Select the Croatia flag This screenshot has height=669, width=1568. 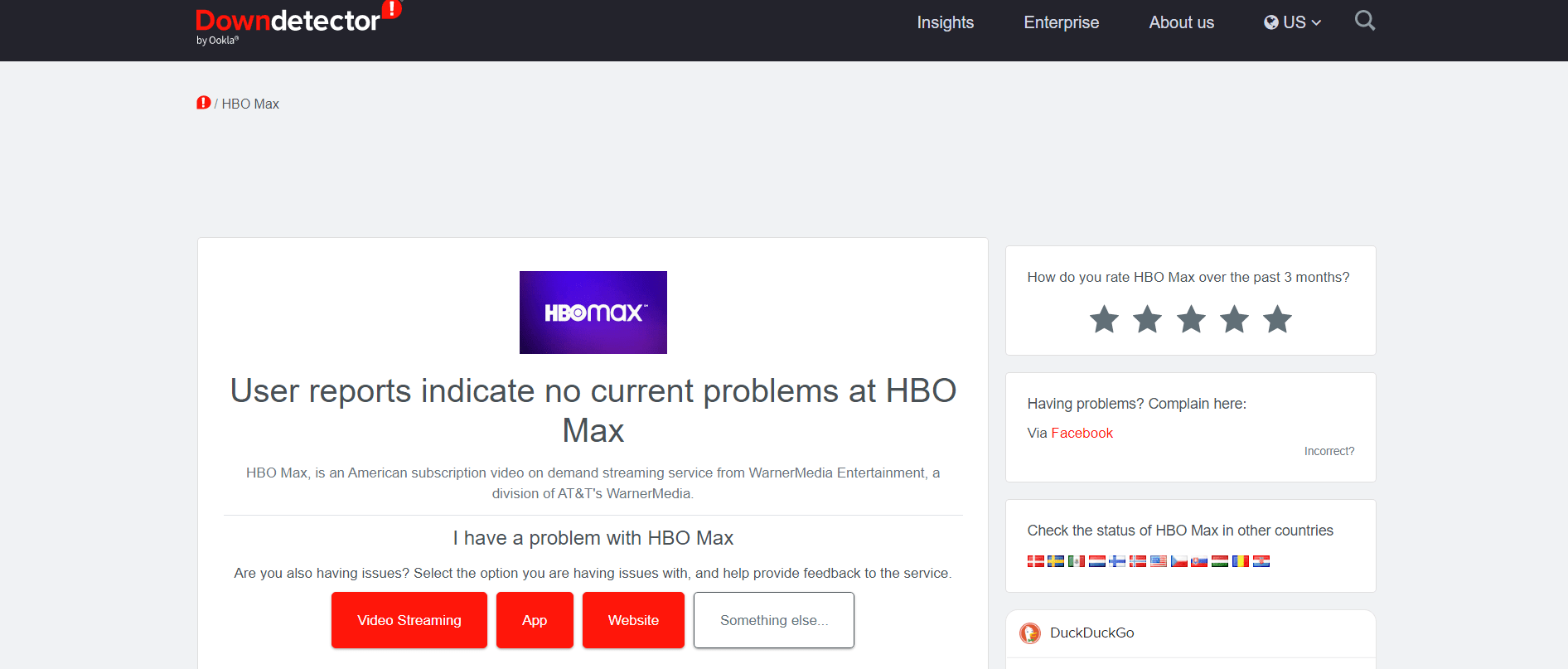point(1261,561)
